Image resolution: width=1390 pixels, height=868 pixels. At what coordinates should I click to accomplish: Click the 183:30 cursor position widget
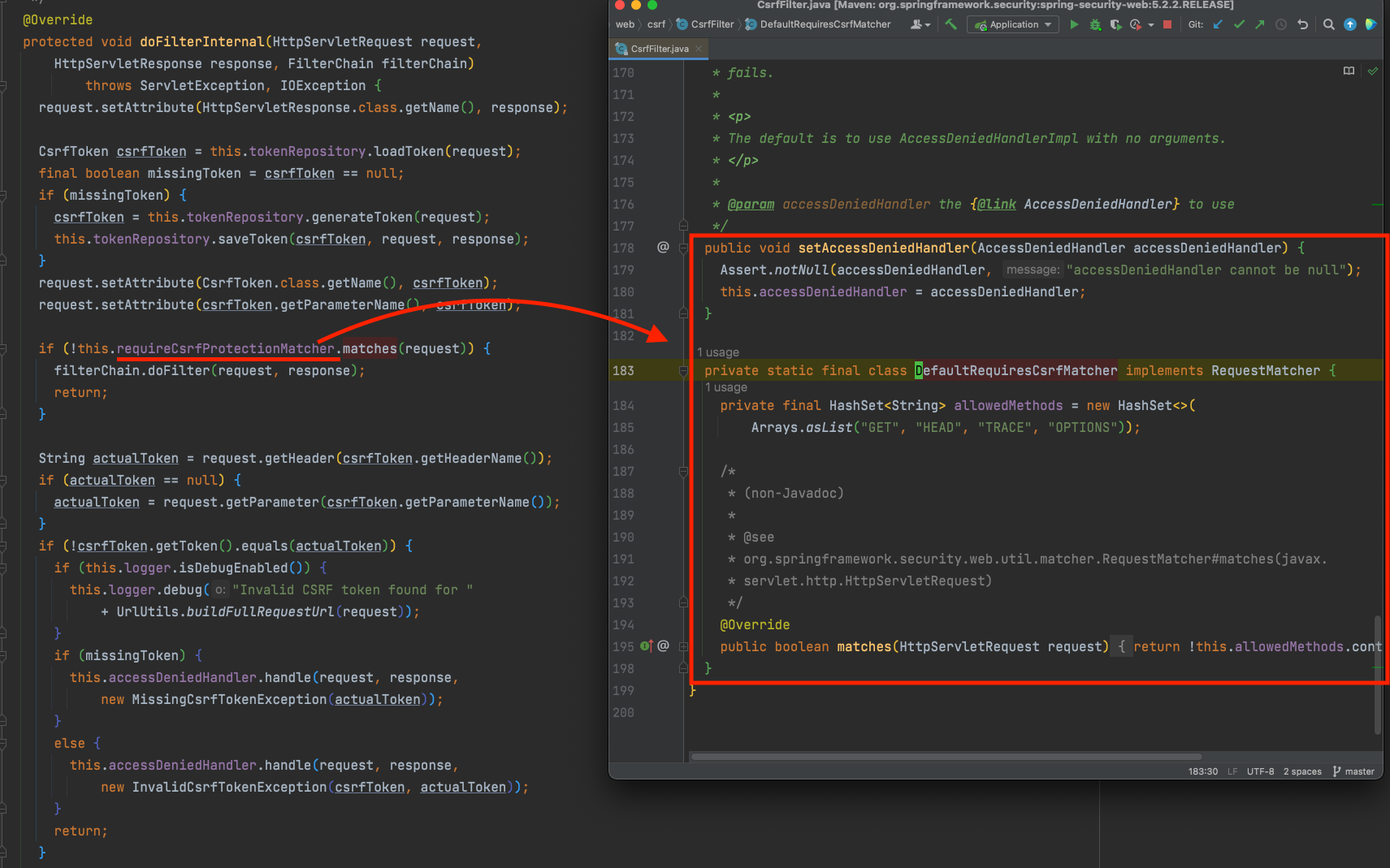pyautogui.click(x=1202, y=771)
